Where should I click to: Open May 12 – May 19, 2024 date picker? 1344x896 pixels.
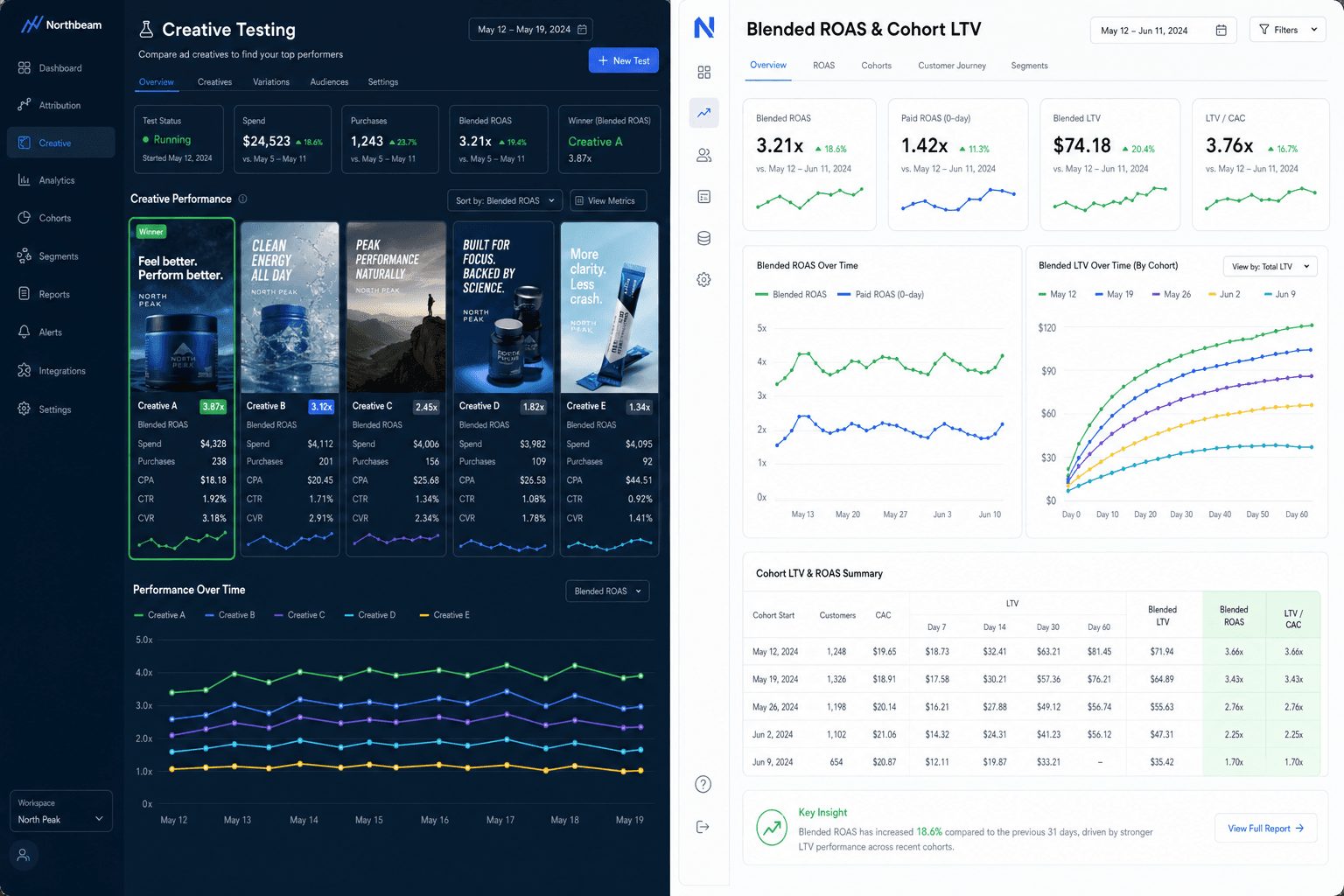pyautogui.click(x=531, y=30)
